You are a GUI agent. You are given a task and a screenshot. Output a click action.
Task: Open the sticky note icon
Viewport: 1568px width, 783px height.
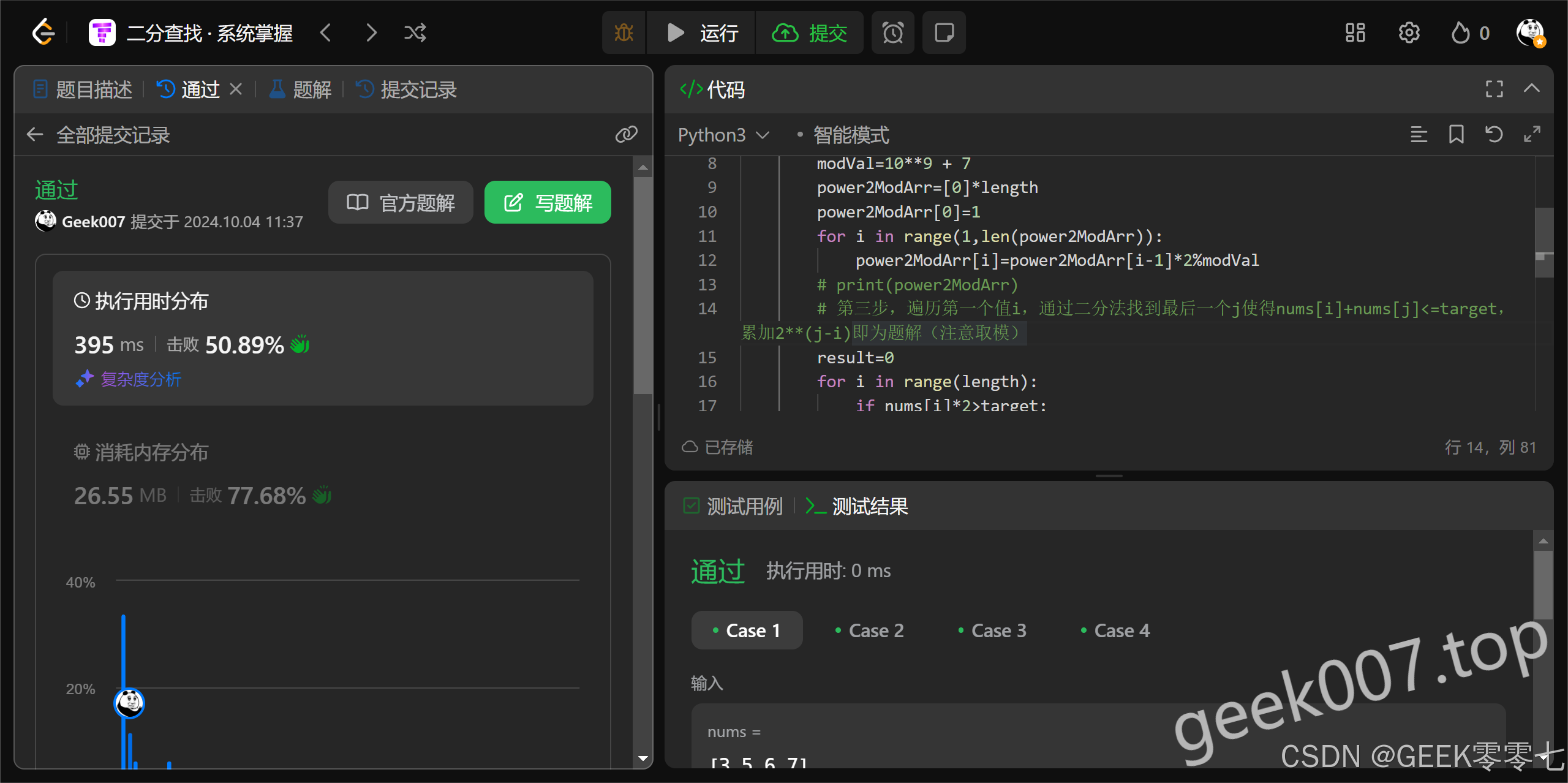coord(944,32)
